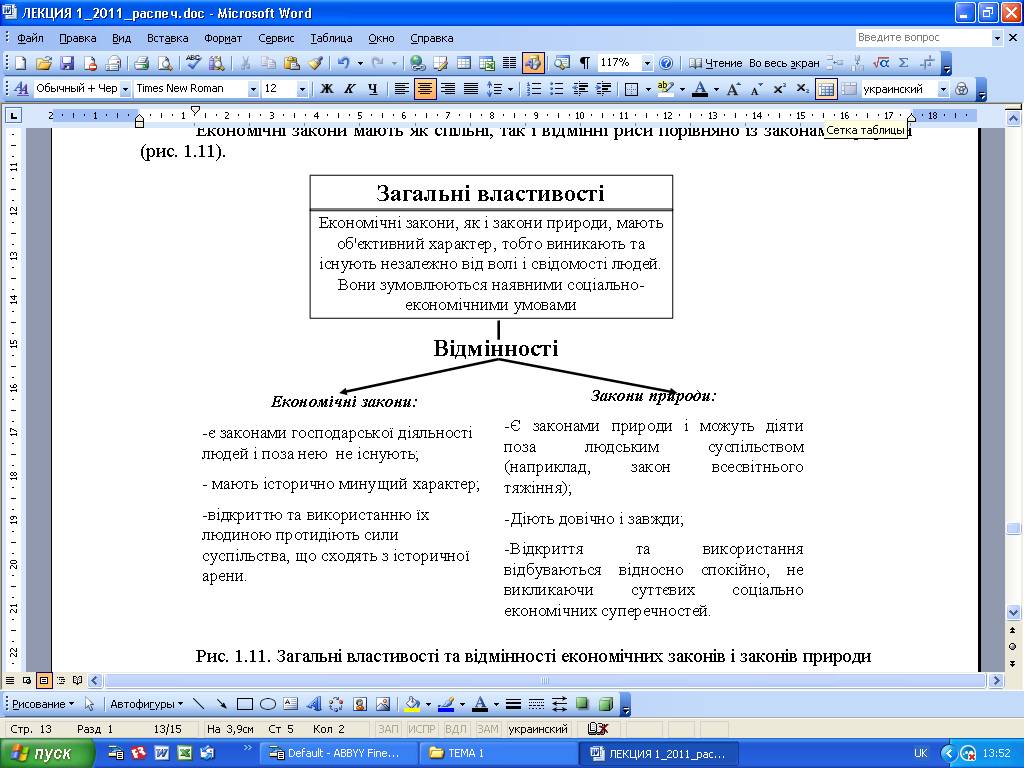Open the highlight color dropdown arrow
The image size is (1024, 768).
coord(682,89)
